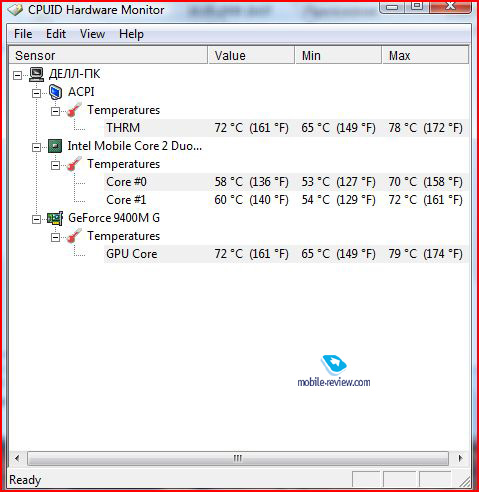
Task: Click the thermometer icon under ACPI
Action: [x=74, y=110]
